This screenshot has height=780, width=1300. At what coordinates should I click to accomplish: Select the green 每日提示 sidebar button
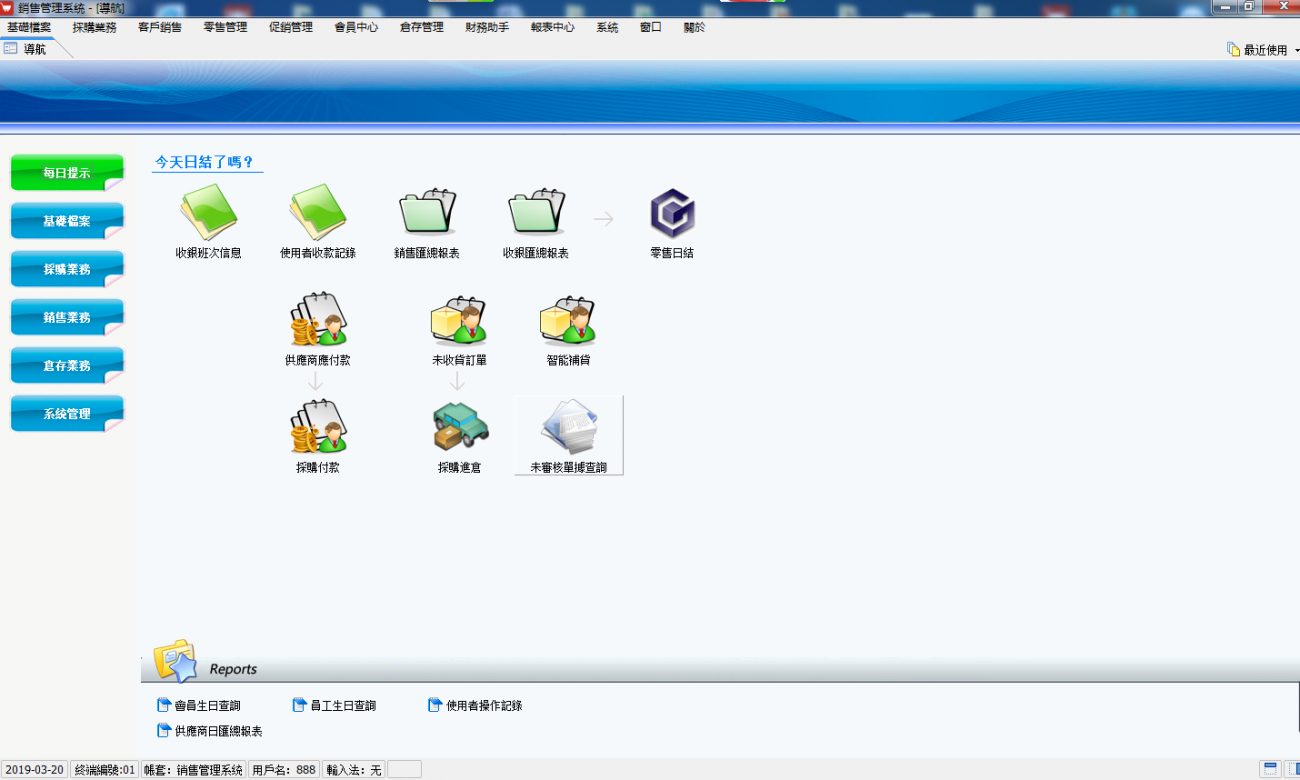coord(67,172)
